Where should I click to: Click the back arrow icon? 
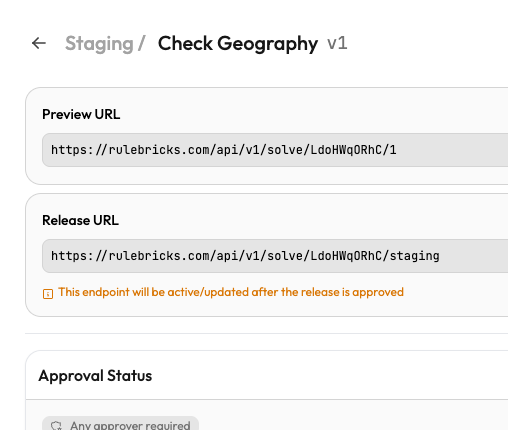(39, 43)
